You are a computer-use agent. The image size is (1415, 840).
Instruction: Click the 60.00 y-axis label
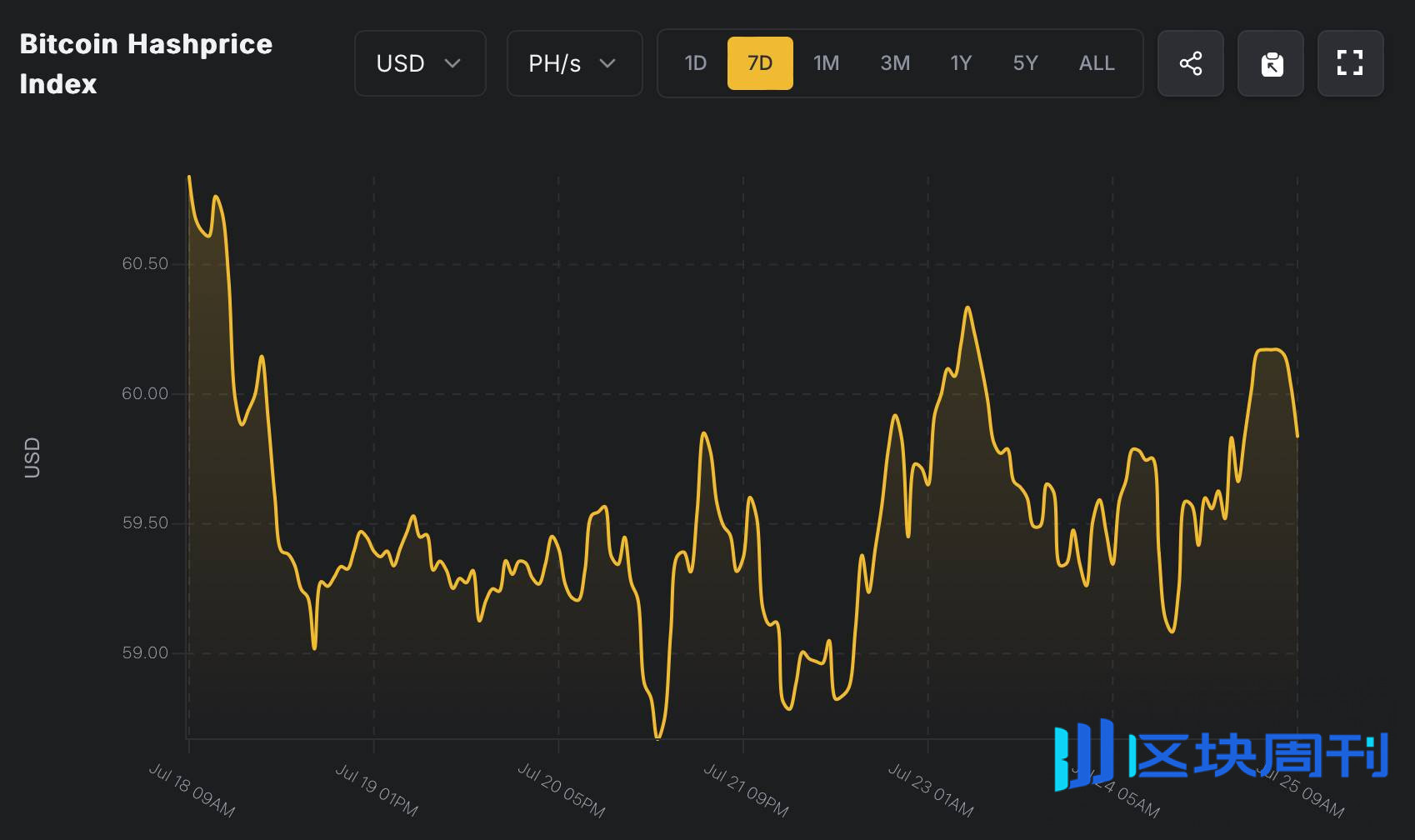pyautogui.click(x=145, y=393)
